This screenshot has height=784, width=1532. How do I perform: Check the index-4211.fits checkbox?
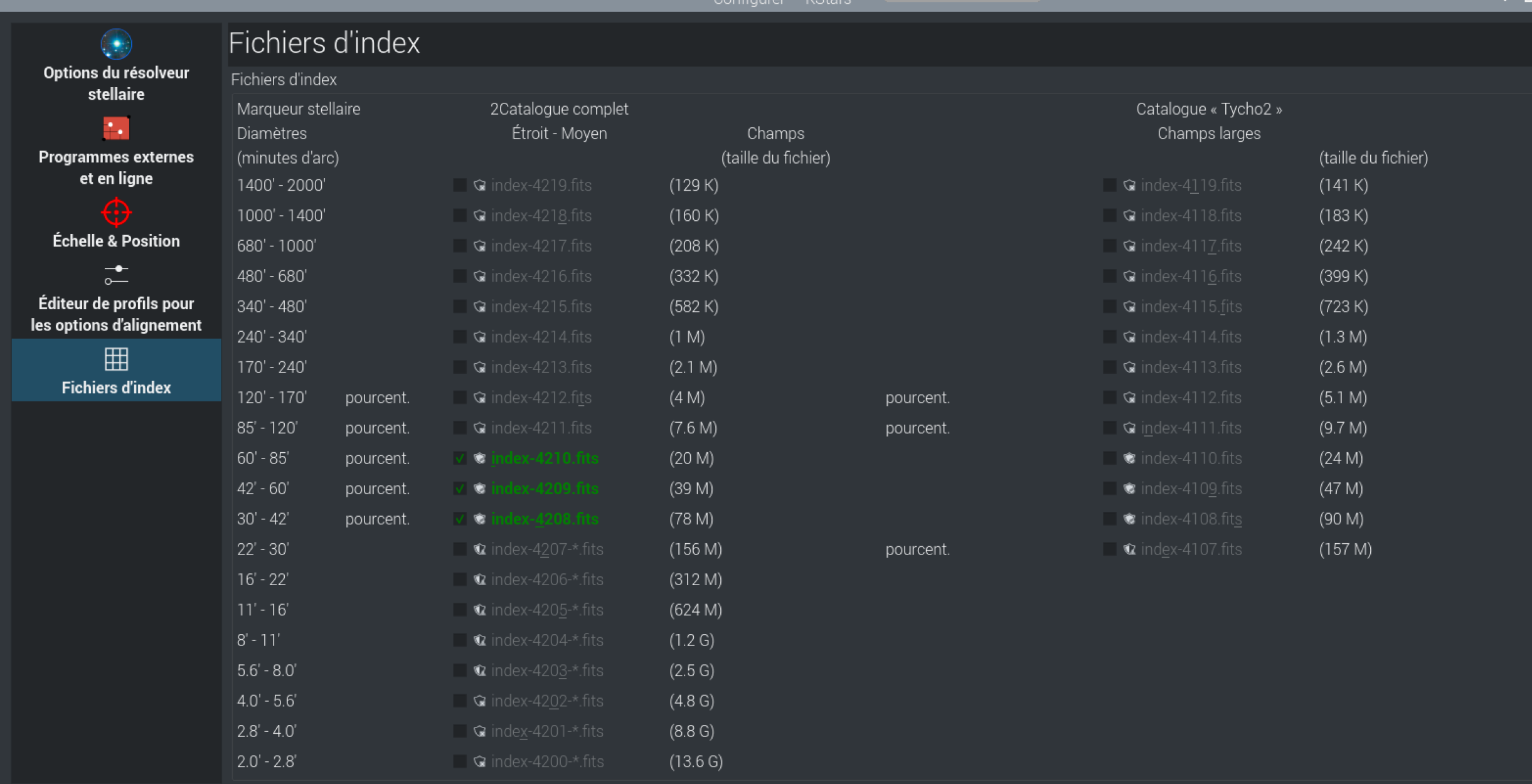[460, 428]
